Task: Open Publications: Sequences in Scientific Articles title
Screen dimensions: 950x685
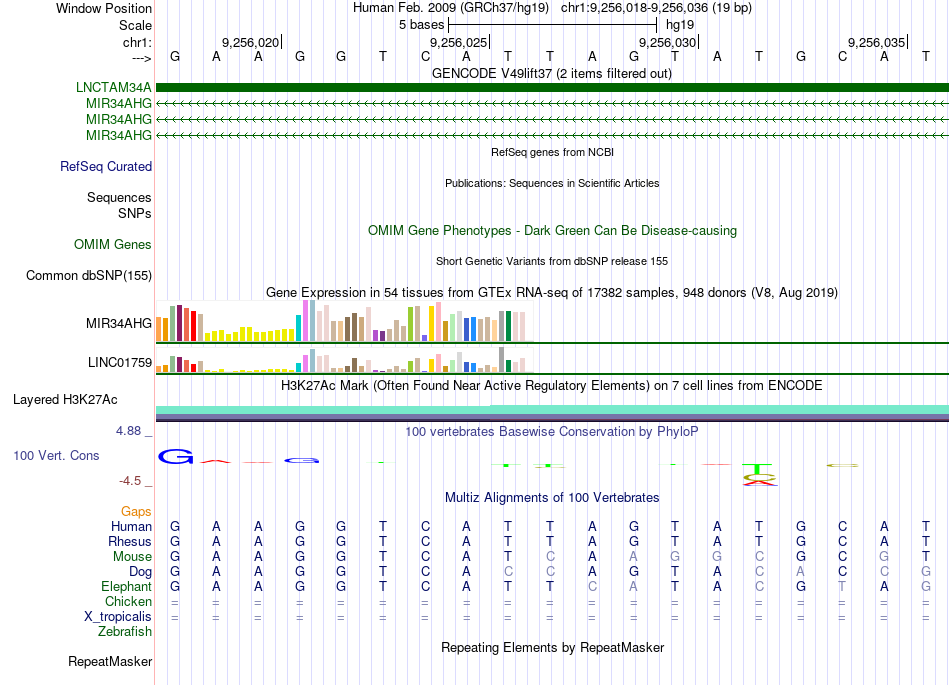Action: click(x=552, y=183)
